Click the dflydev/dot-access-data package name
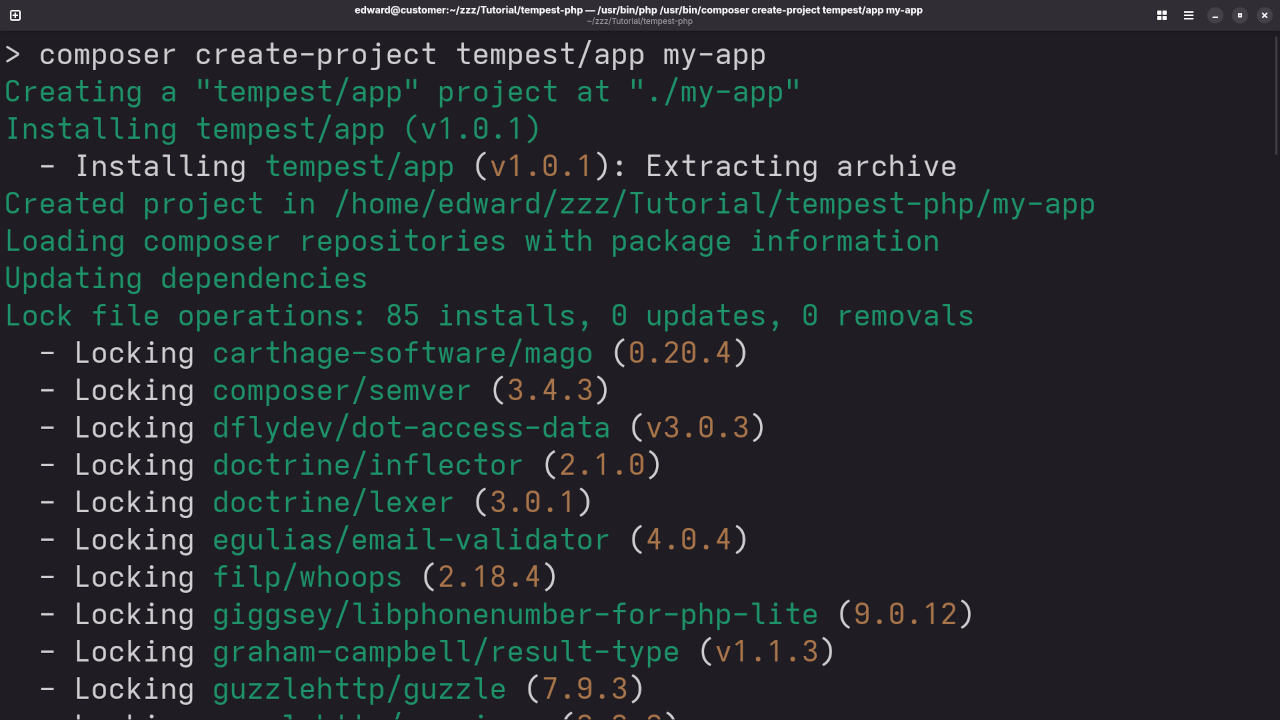This screenshot has height=720, width=1280. click(411, 428)
